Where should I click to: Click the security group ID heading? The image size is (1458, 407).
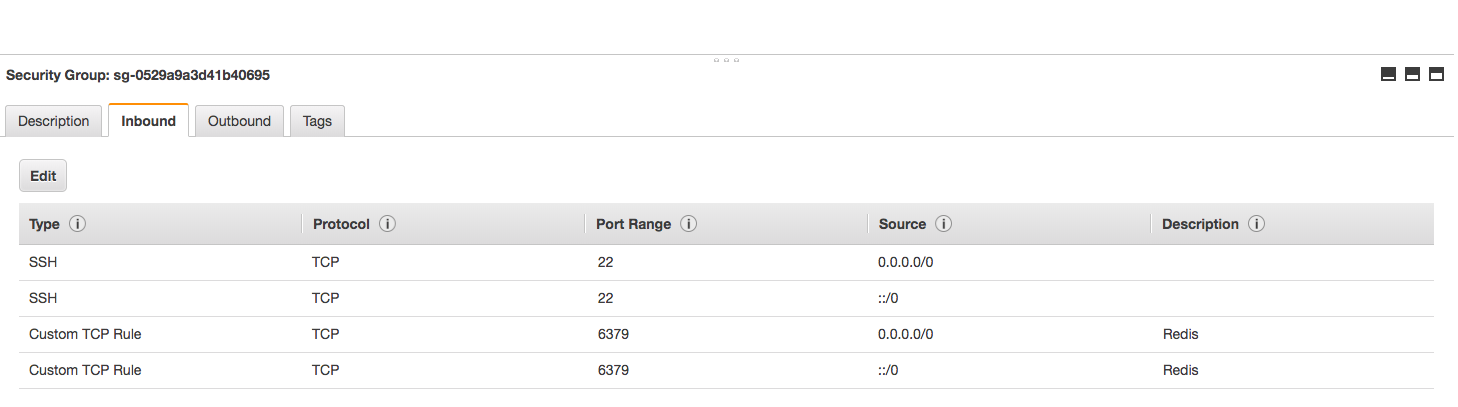point(138,75)
